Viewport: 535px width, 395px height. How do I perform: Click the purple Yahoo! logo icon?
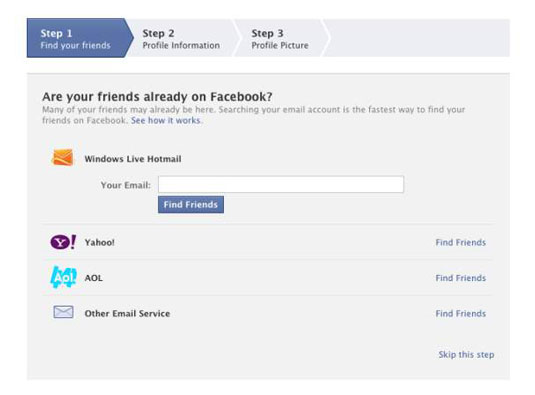pos(63,242)
